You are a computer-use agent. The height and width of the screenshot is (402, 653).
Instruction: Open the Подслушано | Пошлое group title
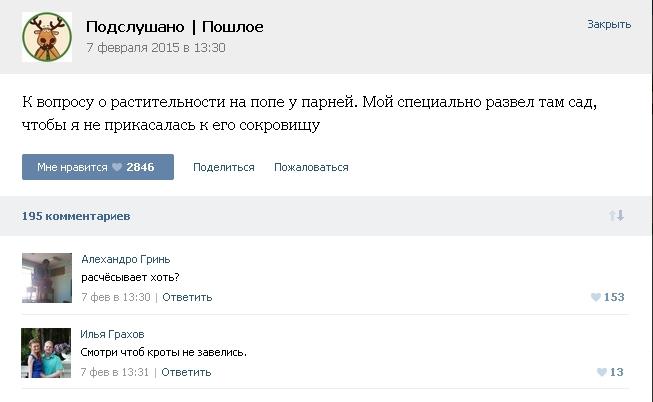(174, 27)
